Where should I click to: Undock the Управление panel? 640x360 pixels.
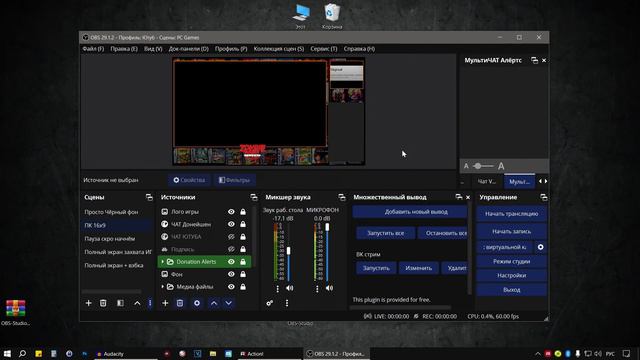[x=543, y=197]
